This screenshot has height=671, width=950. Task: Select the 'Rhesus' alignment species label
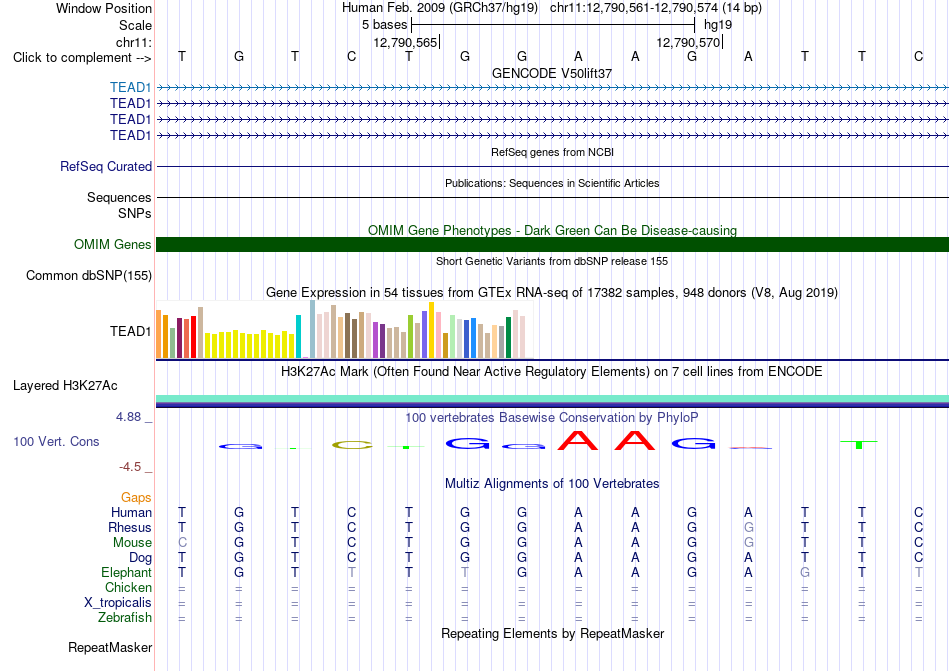[x=130, y=527]
